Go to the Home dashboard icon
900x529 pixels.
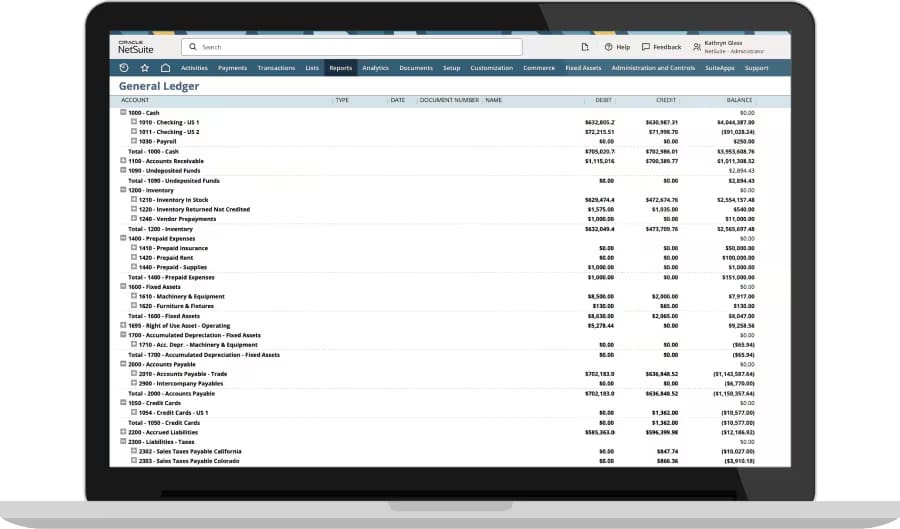[x=165, y=68]
